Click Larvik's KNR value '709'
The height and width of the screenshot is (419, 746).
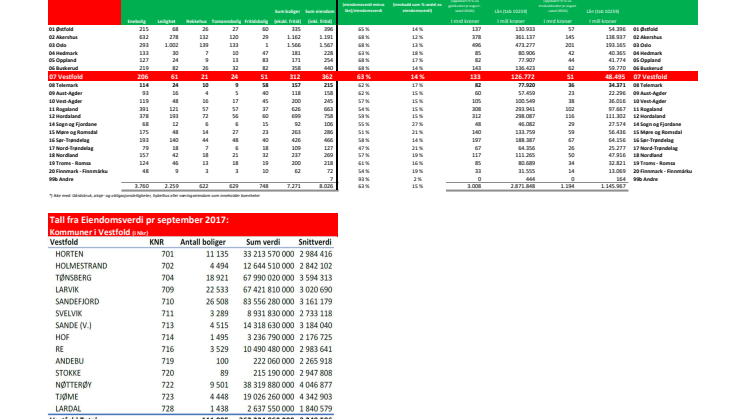(x=167, y=290)
